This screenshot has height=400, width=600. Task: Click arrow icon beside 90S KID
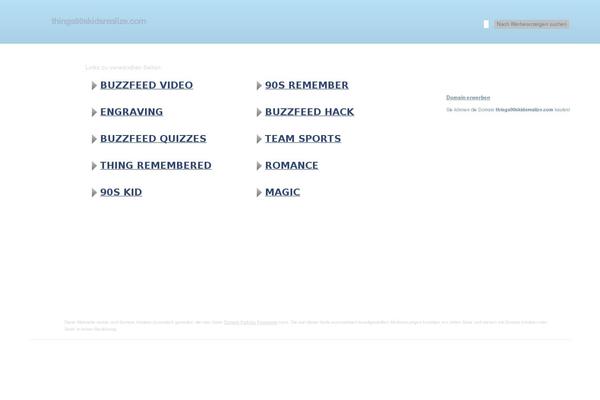(x=94, y=193)
